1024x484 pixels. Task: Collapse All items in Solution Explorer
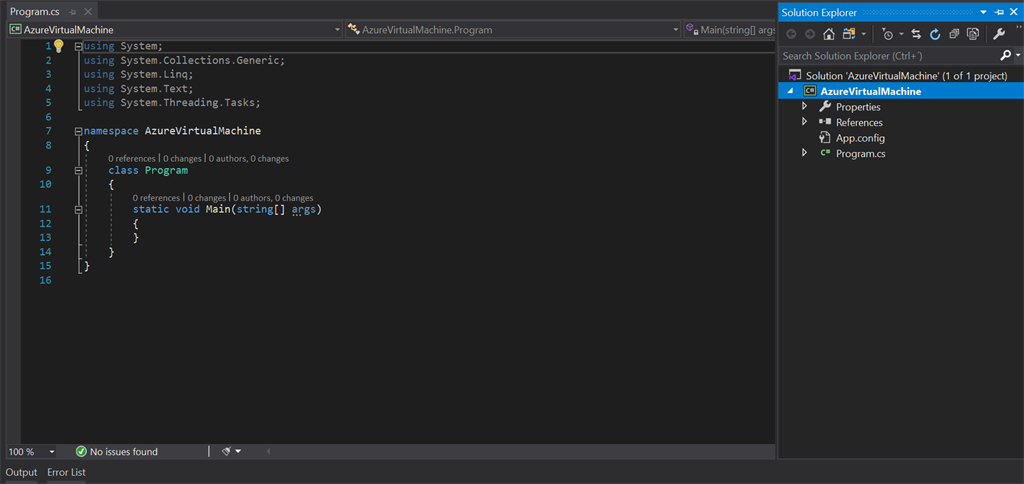(x=953, y=34)
